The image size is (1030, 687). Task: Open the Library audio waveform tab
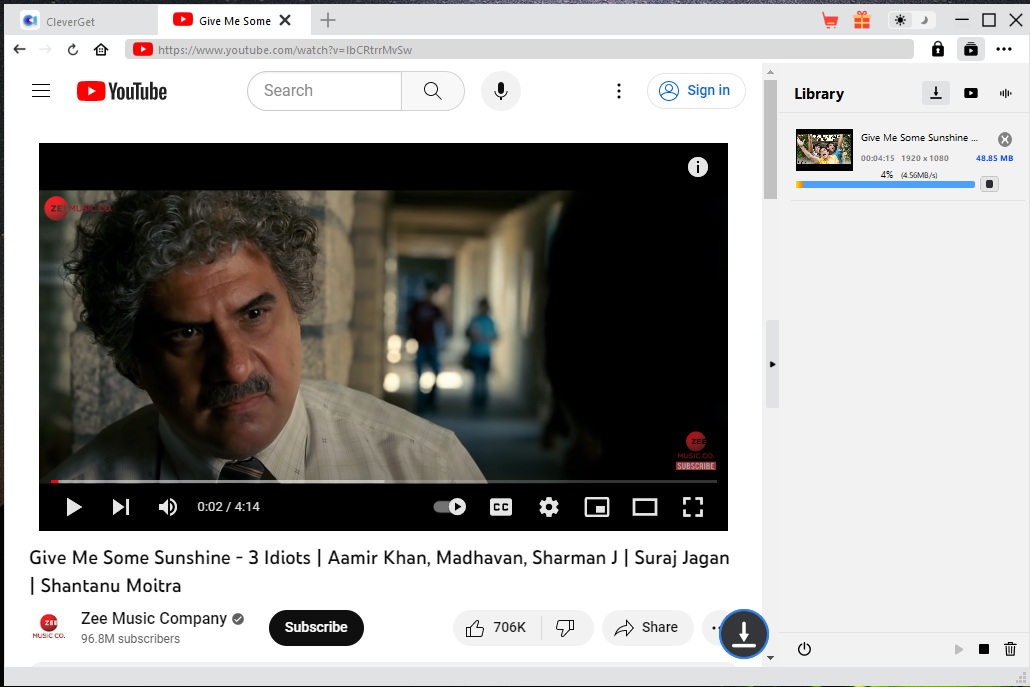click(x=1005, y=93)
